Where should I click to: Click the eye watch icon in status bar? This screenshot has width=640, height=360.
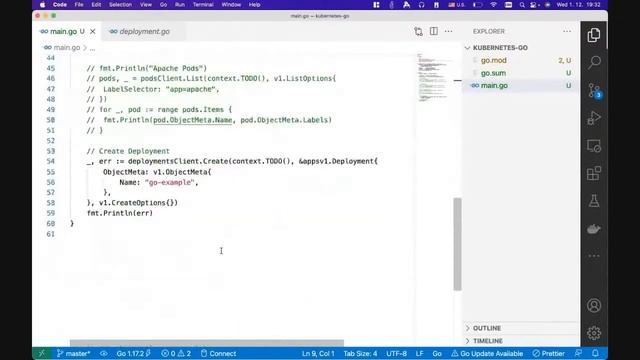click(104, 353)
